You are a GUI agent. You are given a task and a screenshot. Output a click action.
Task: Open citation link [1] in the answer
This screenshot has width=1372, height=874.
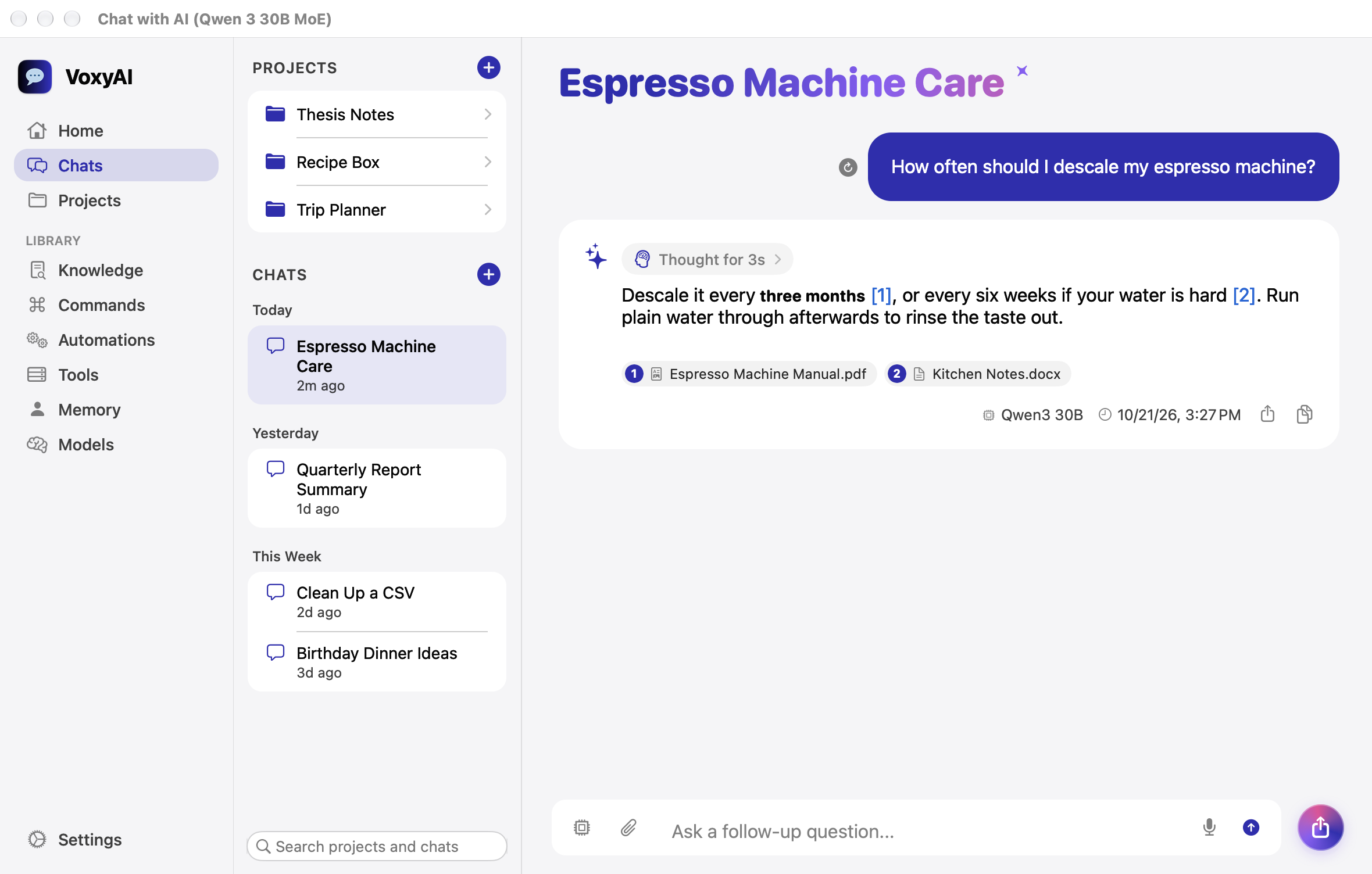coord(881,296)
